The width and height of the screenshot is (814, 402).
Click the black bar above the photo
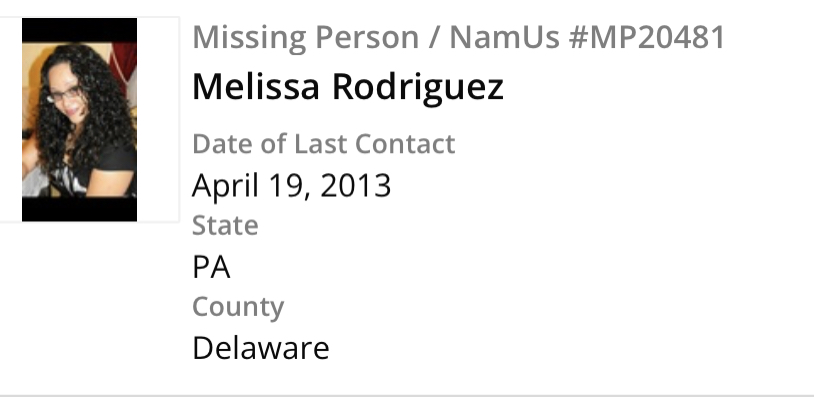[79, 29]
